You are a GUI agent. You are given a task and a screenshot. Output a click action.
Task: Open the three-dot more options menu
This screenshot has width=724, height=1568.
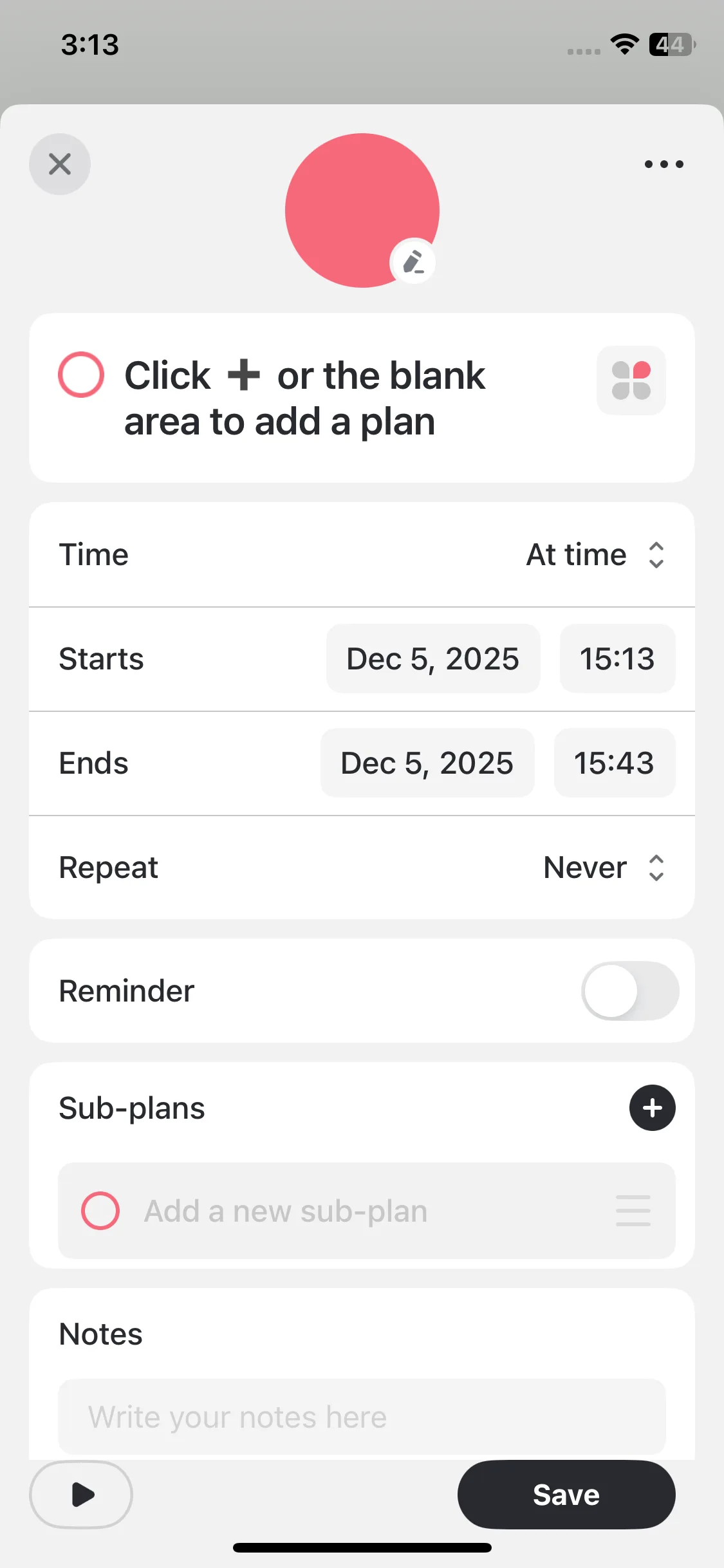[x=664, y=164]
